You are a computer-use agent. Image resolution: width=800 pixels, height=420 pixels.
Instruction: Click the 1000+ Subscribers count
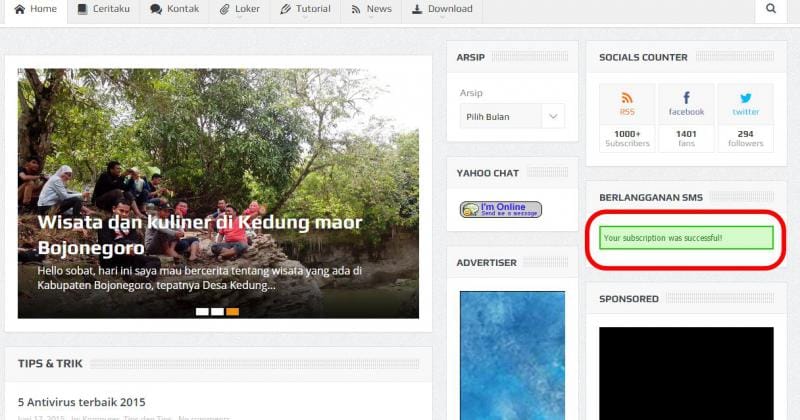pos(627,138)
